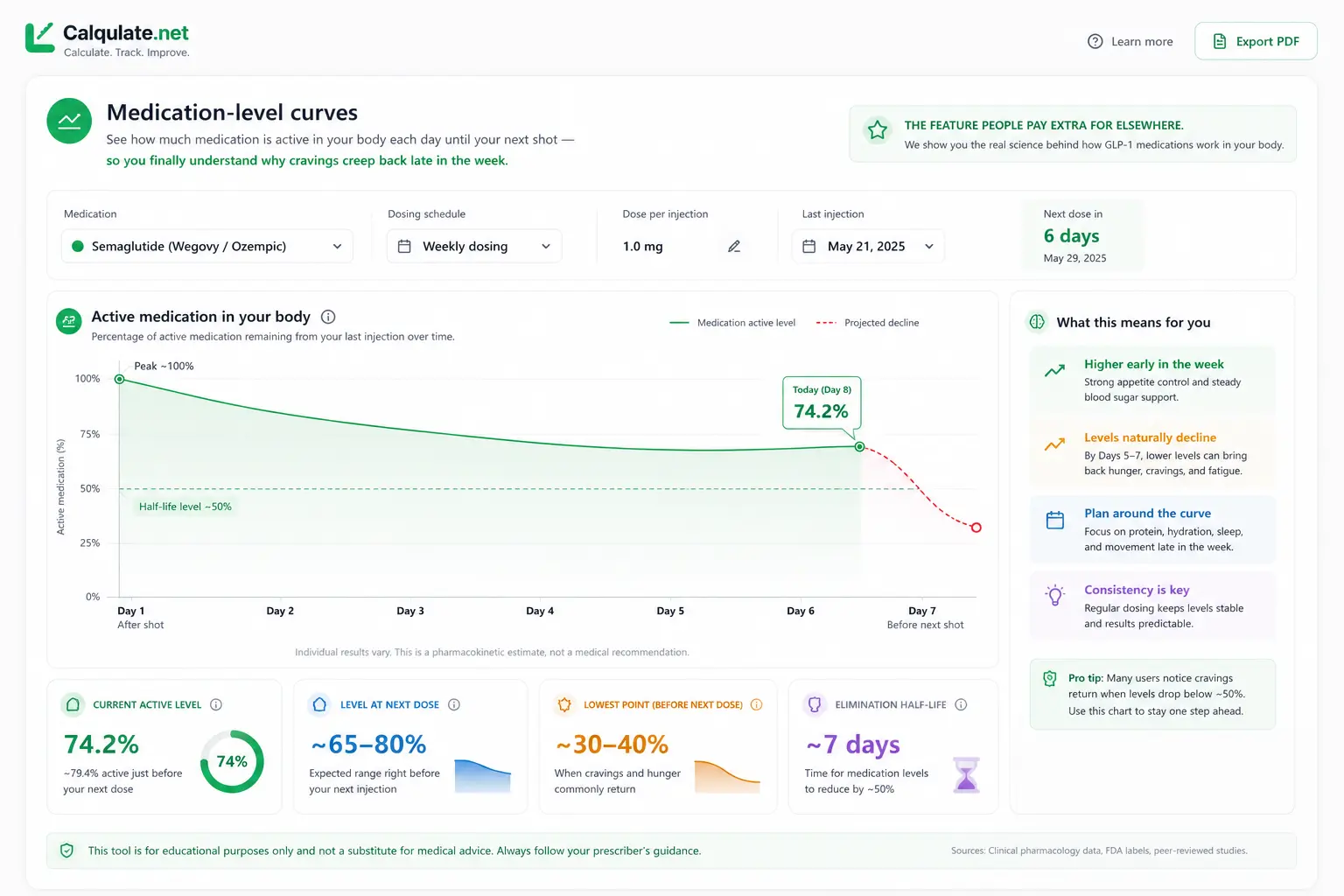Click the Plan around the curve card
Screen dimensions: 1344x896
[1152, 529]
